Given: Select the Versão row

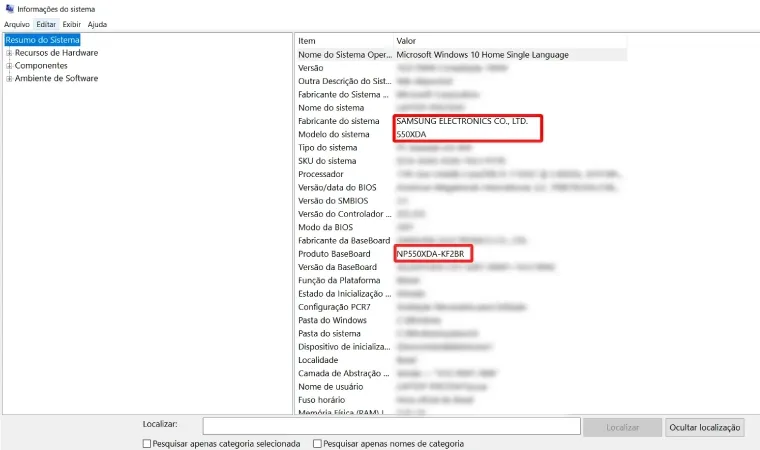Looking at the screenshot, I should tap(461, 68).
